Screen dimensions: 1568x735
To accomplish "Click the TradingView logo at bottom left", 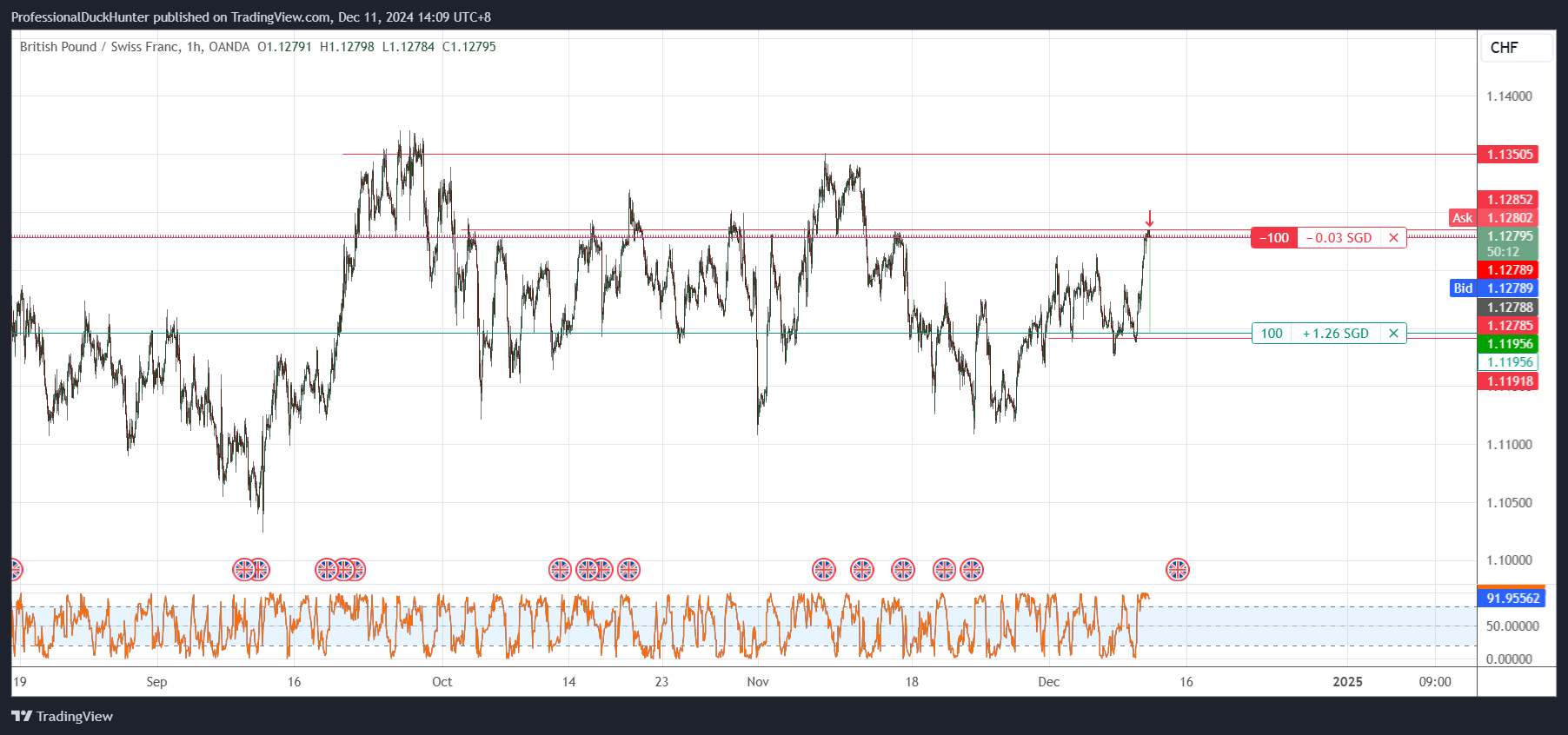I will point(62,716).
